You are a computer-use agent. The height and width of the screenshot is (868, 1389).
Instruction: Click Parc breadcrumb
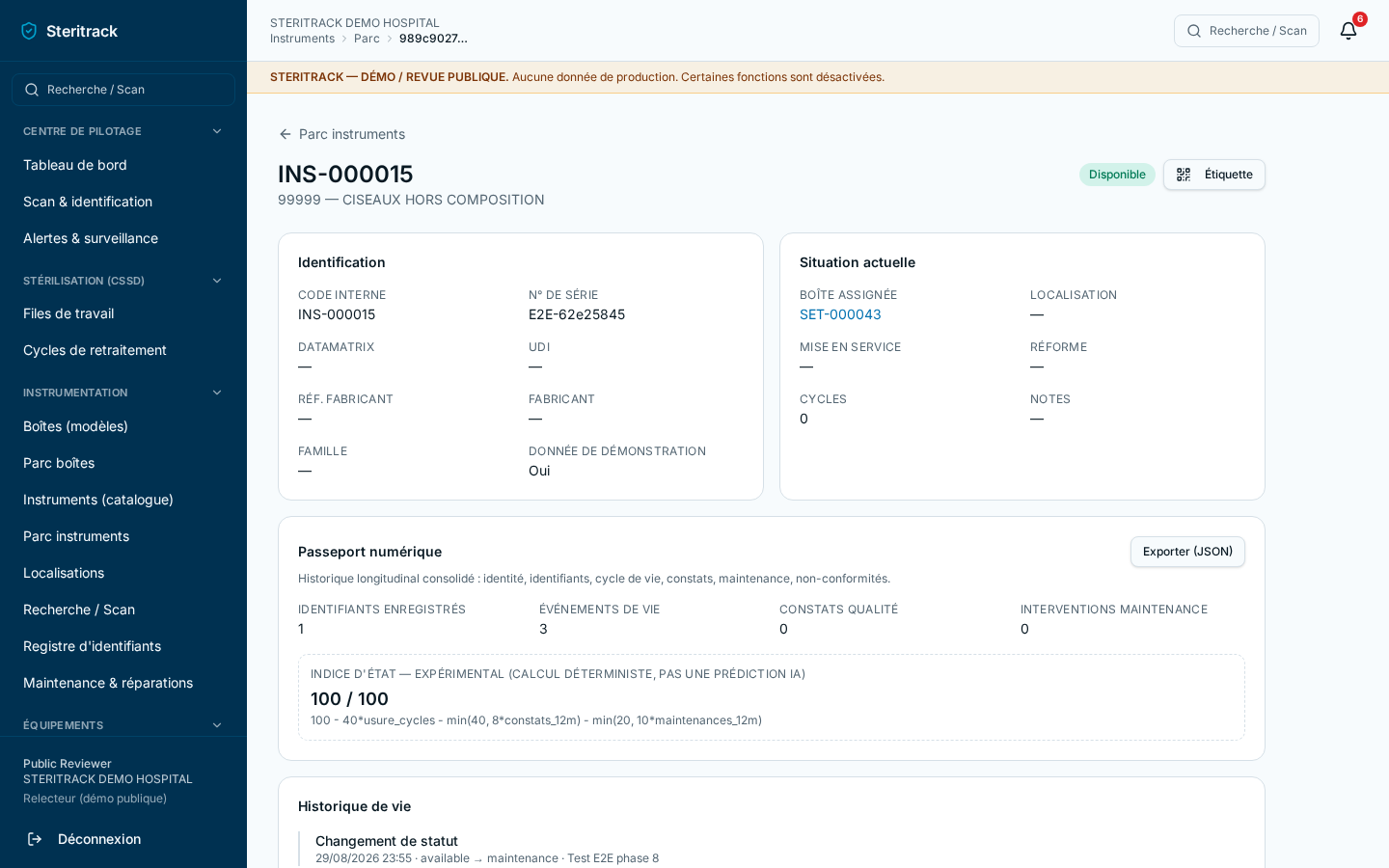(367, 39)
